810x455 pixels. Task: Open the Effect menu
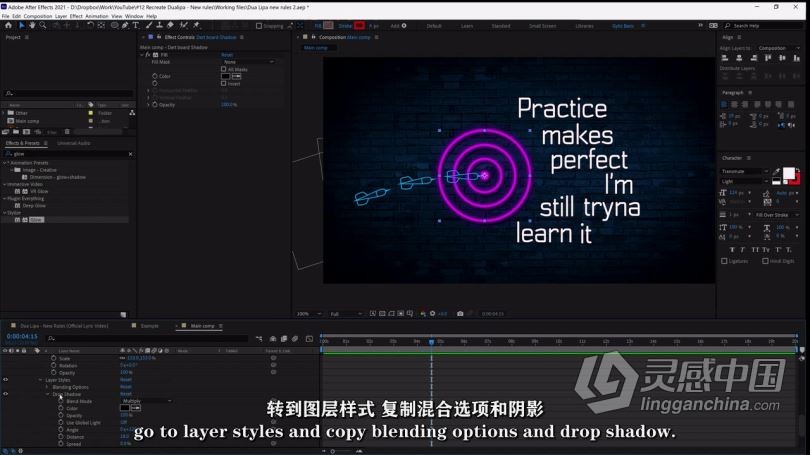tap(76, 16)
